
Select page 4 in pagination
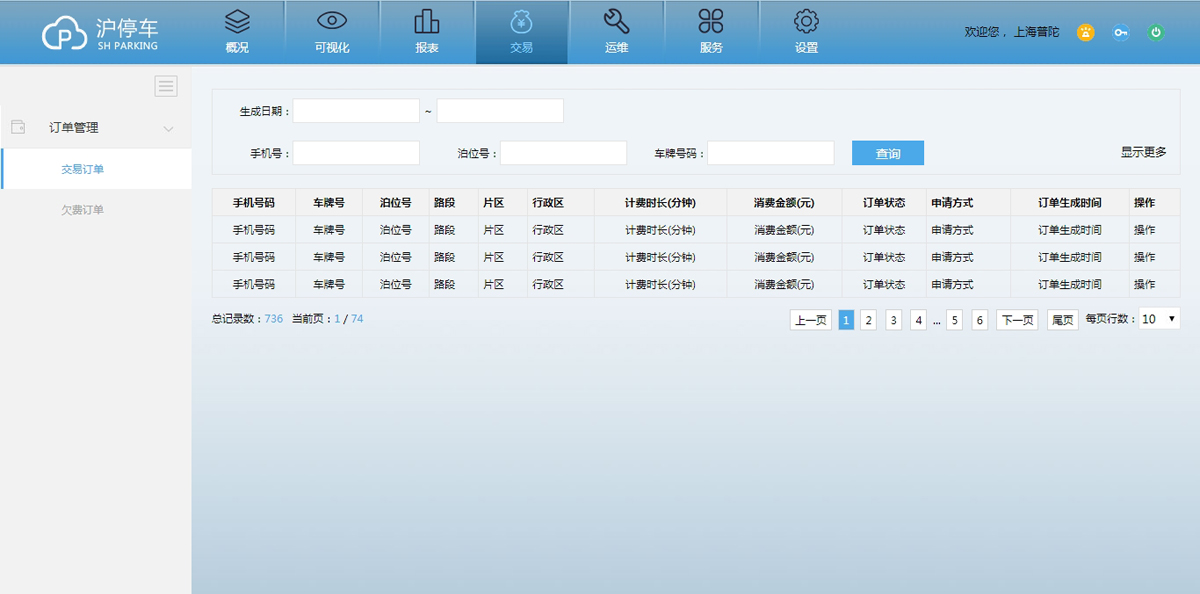click(919, 320)
